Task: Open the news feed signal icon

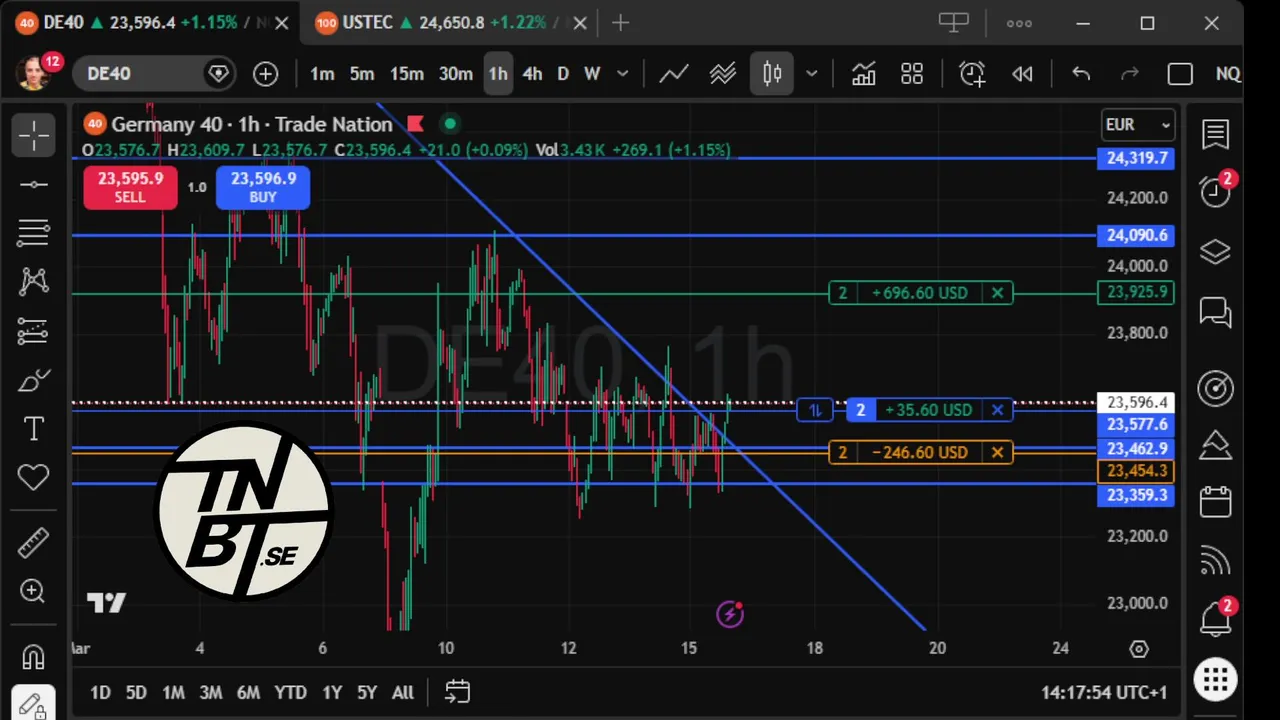Action: point(1215,561)
